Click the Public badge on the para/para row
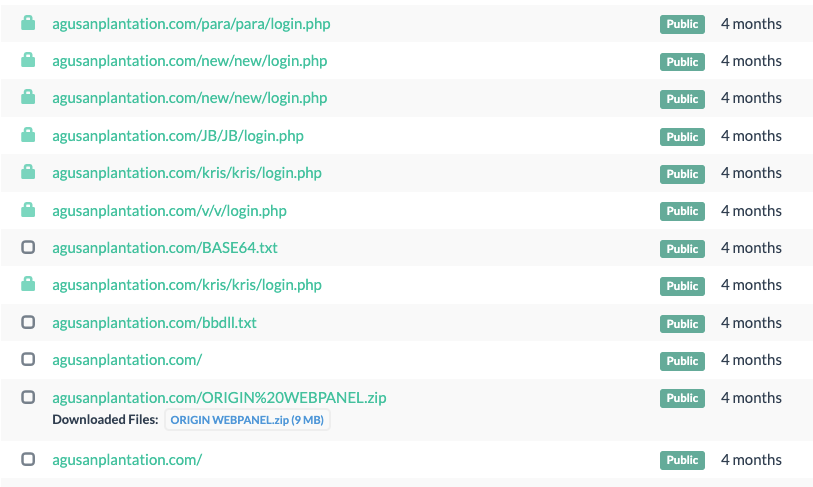The image size is (813, 487). pos(682,24)
